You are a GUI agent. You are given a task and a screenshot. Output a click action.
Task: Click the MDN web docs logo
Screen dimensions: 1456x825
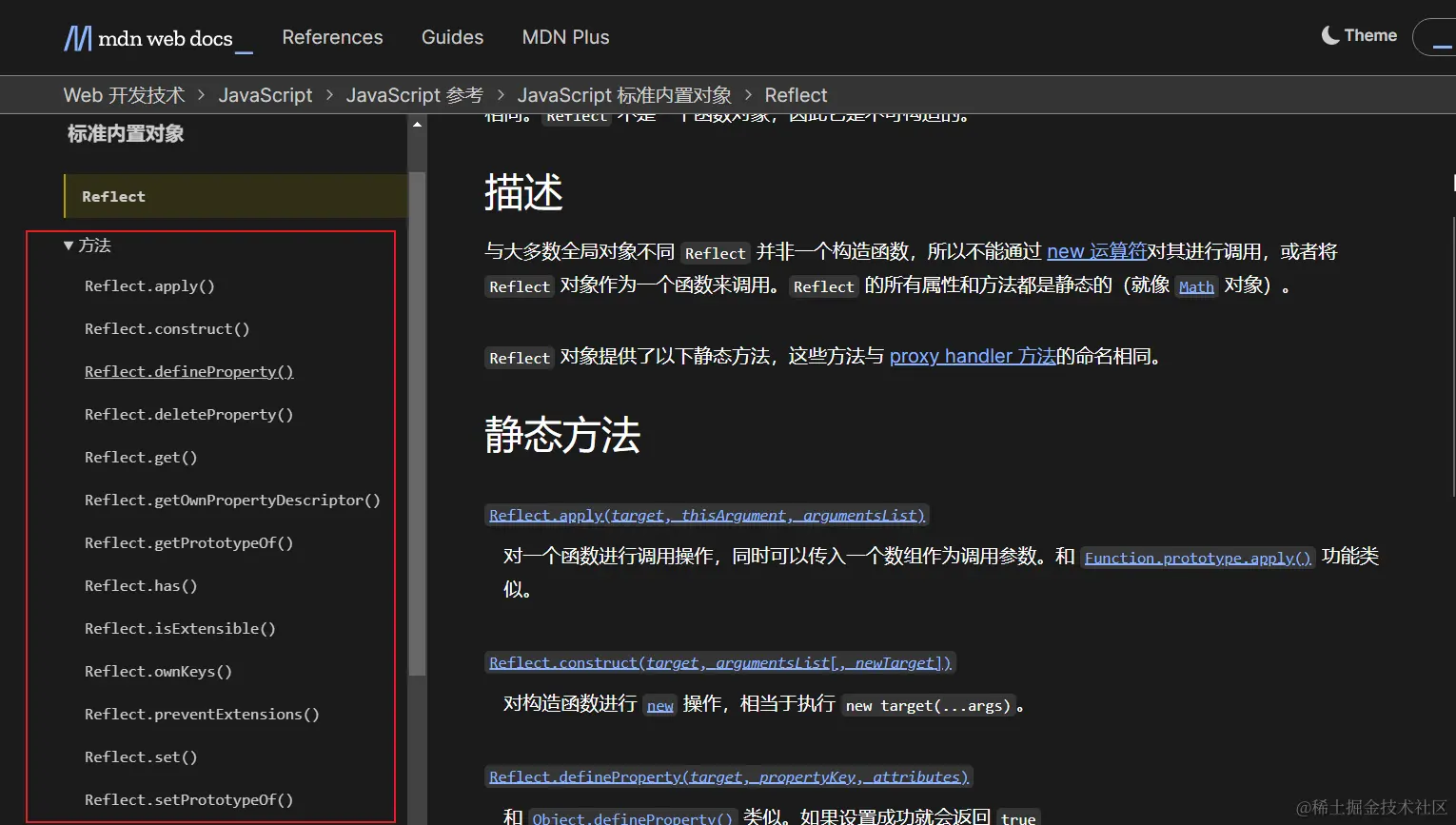tap(158, 38)
